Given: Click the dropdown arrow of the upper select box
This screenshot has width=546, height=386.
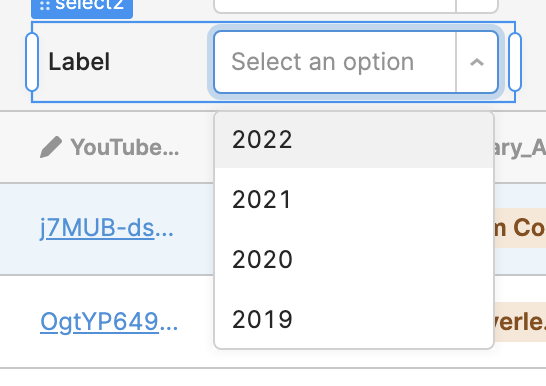Looking at the screenshot, I should coord(477,6).
